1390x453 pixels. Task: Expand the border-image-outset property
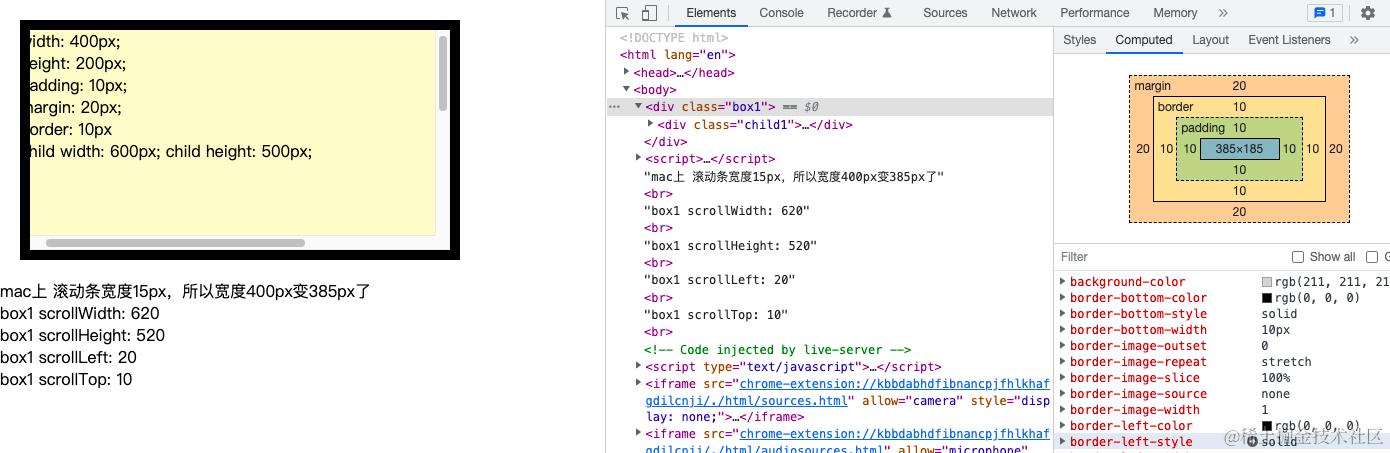pos(1063,346)
